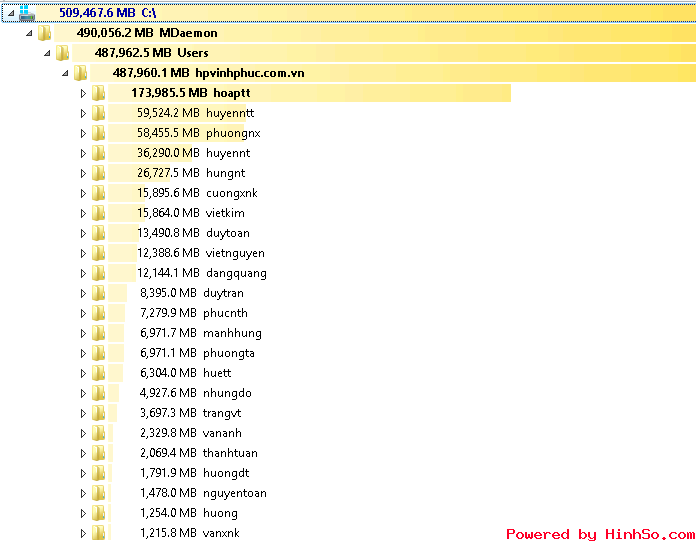Viewport: 696px width, 541px height.
Task: Select the 6,971.7 MB manhhung entry
Action: (x=201, y=333)
